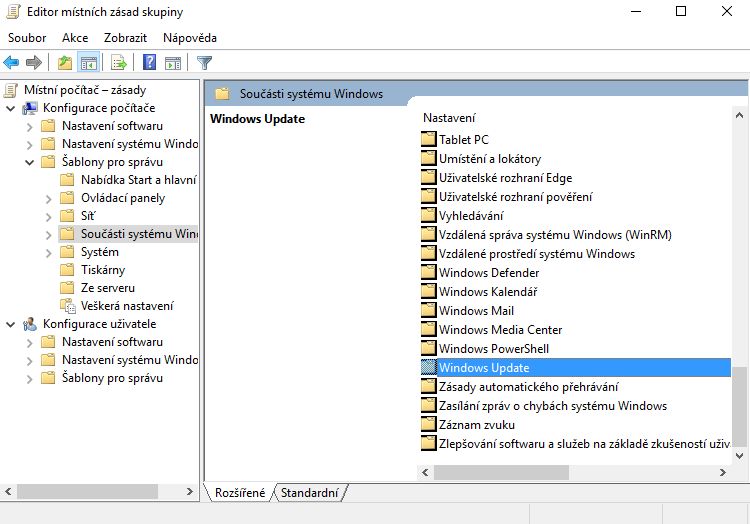Click the Veškerá nastavení icon in tree

pos(67,306)
